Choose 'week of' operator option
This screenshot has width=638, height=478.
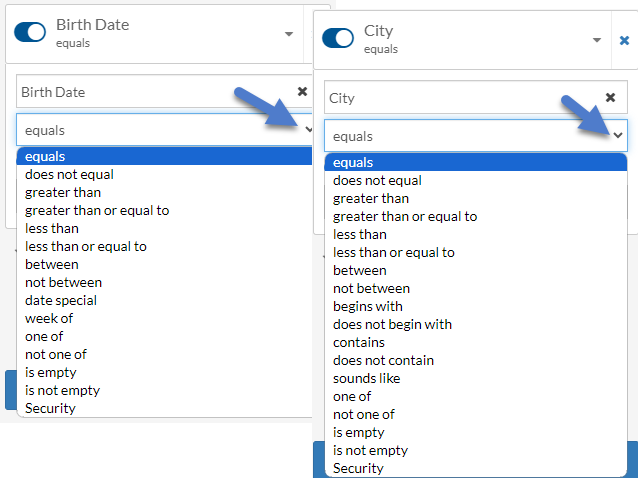tap(49, 318)
